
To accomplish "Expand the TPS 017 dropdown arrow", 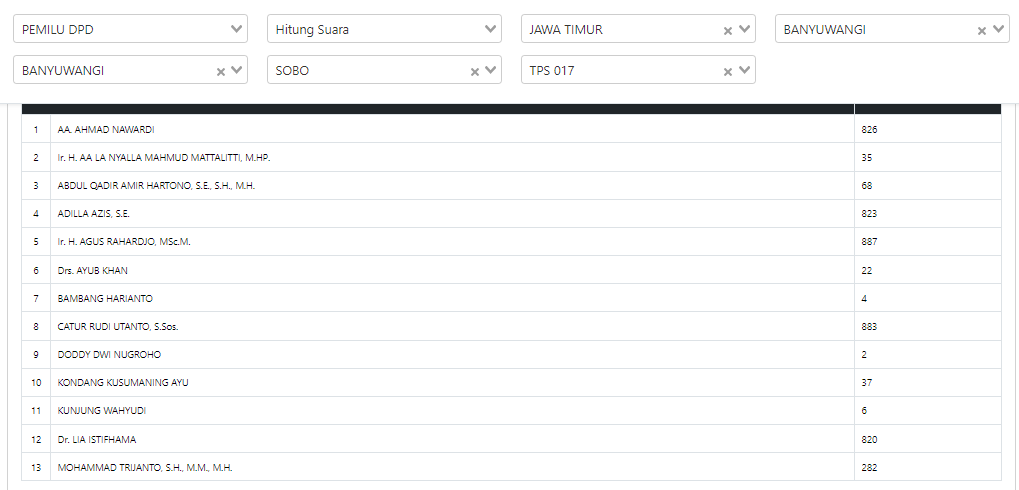I will tap(744, 70).
